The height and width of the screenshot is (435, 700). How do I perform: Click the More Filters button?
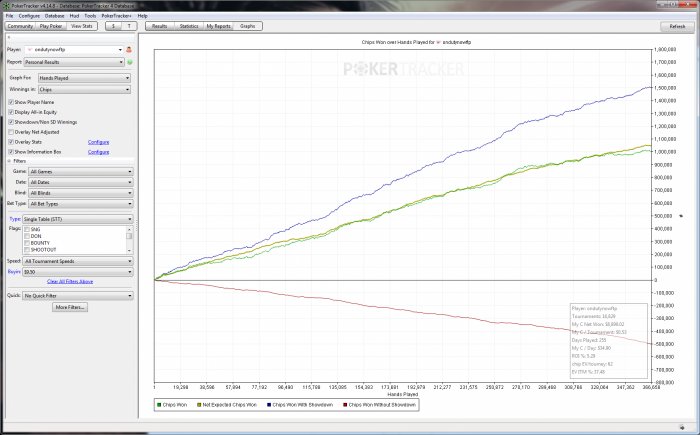[70, 307]
